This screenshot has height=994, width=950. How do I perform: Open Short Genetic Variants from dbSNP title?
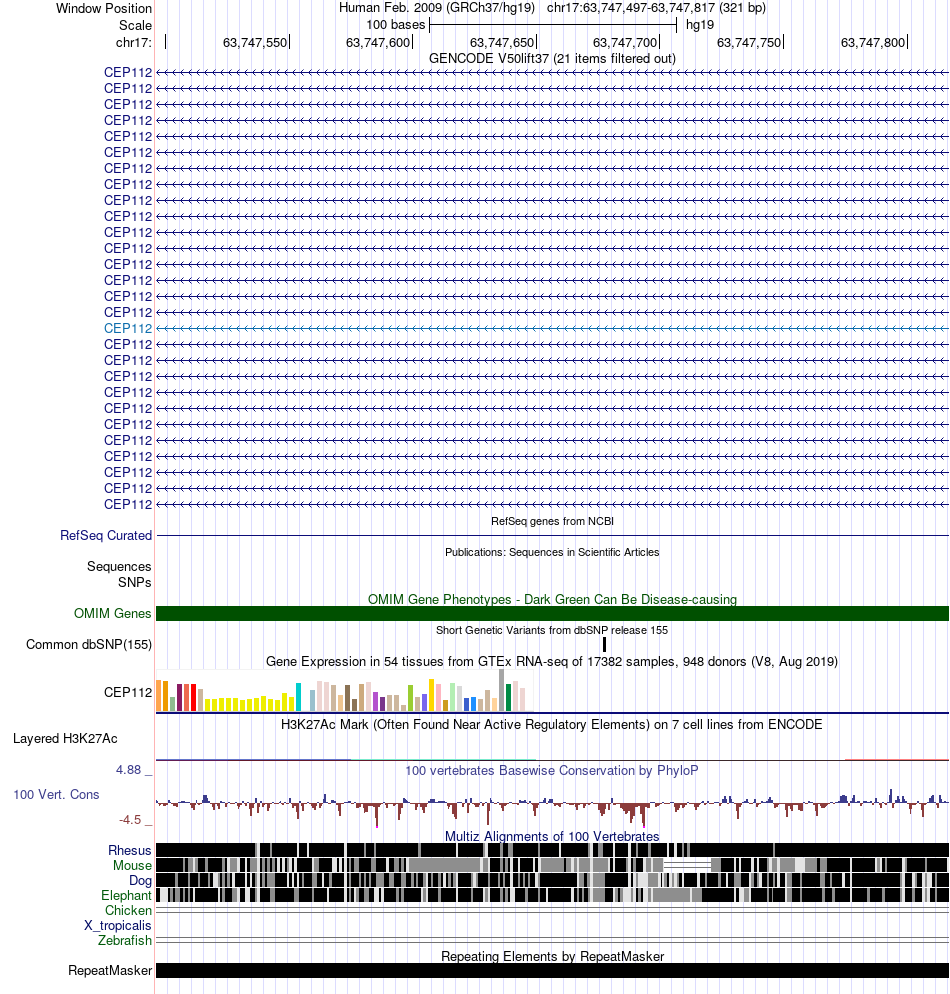552,630
